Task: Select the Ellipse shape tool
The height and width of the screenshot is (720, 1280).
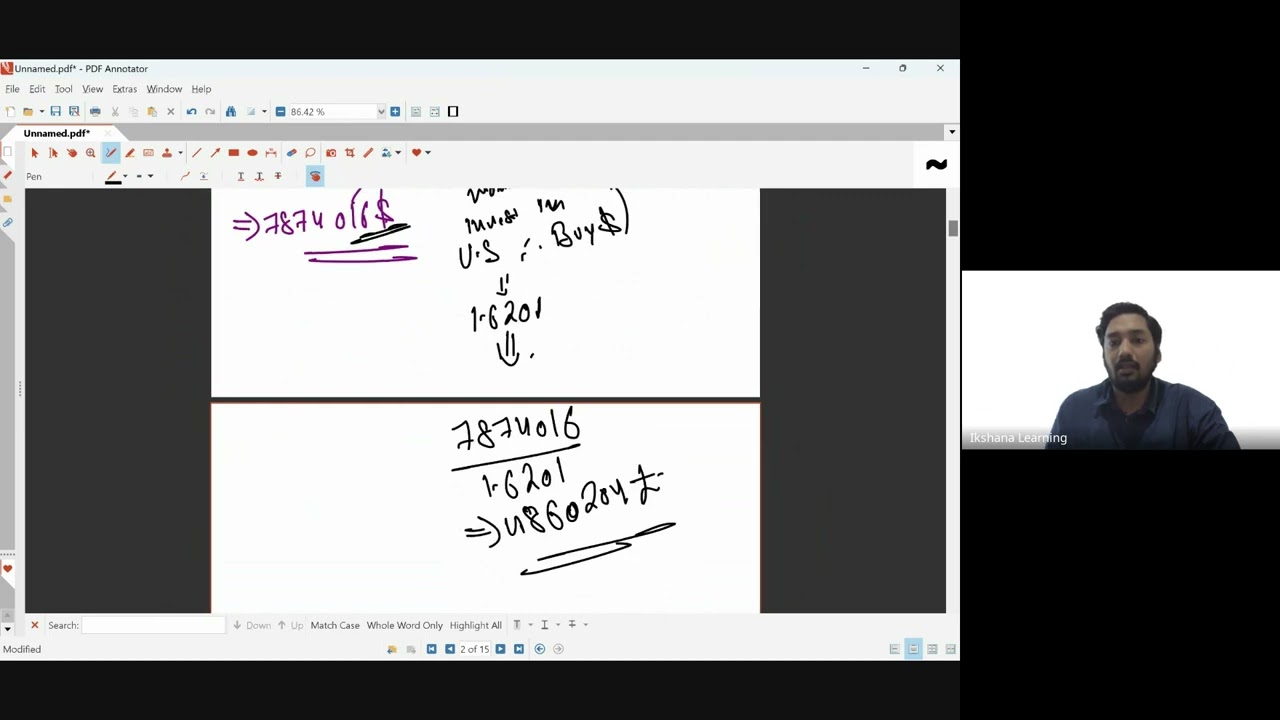Action: 252,152
